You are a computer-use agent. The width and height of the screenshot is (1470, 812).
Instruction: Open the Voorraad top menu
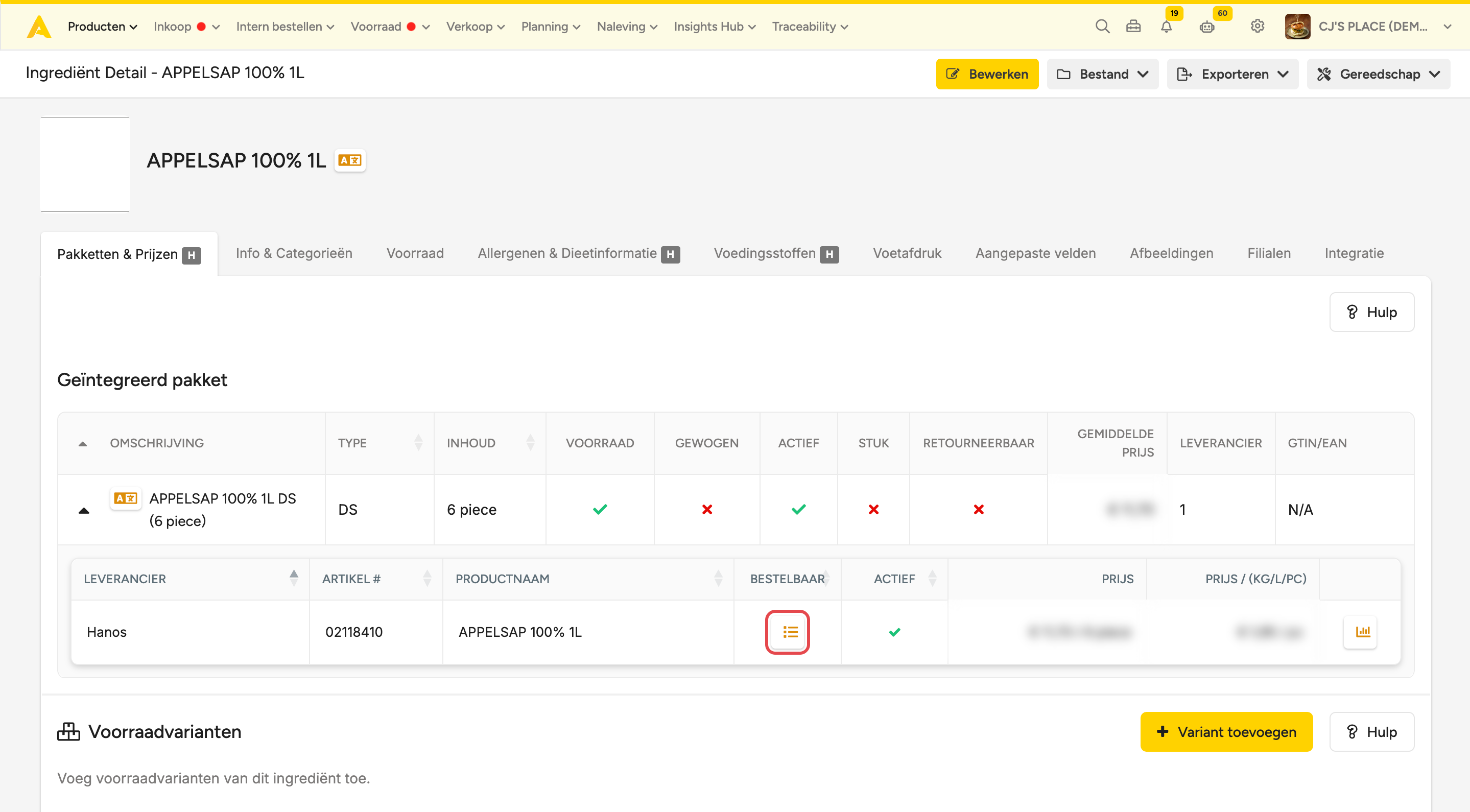point(391,27)
